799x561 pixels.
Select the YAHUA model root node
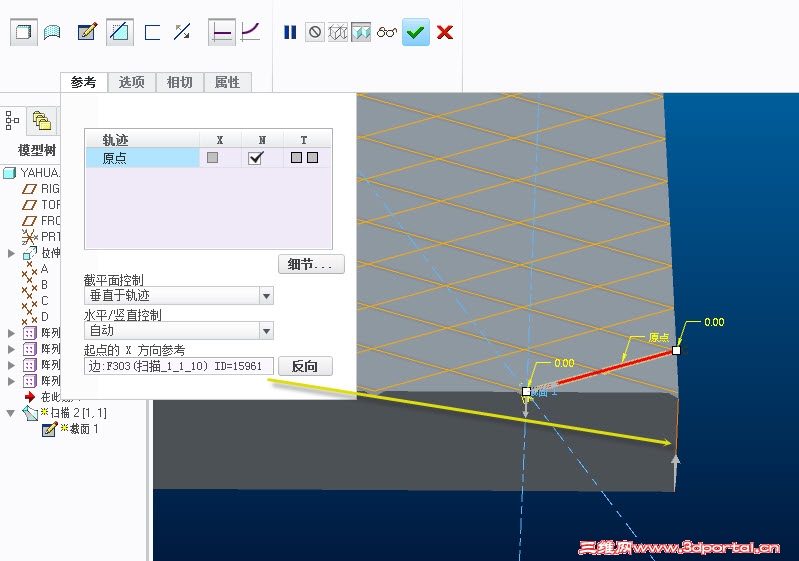point(32,173)
